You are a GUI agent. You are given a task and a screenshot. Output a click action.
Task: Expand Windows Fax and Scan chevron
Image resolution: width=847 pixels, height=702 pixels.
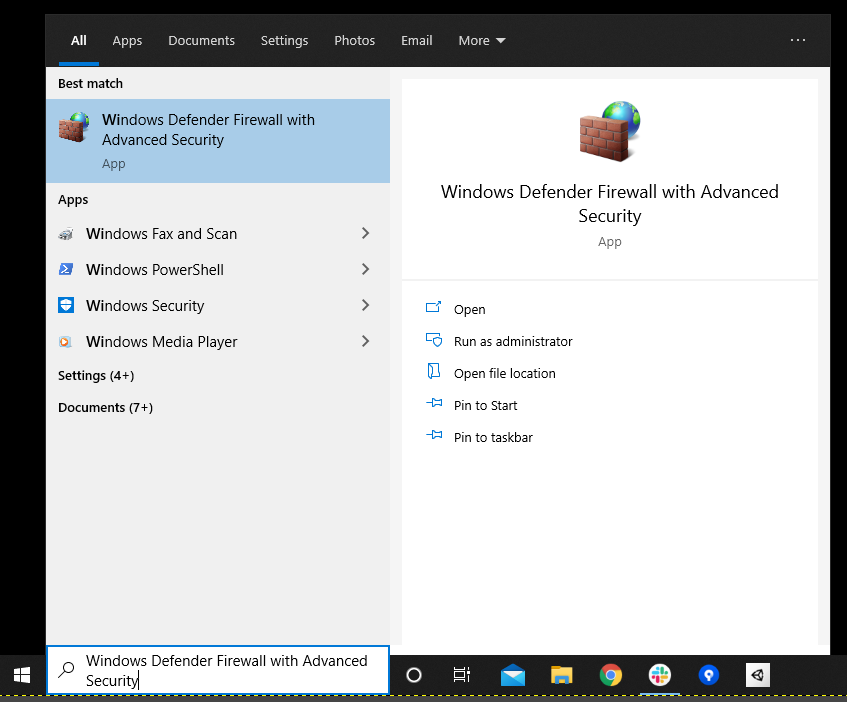(366, 233)
